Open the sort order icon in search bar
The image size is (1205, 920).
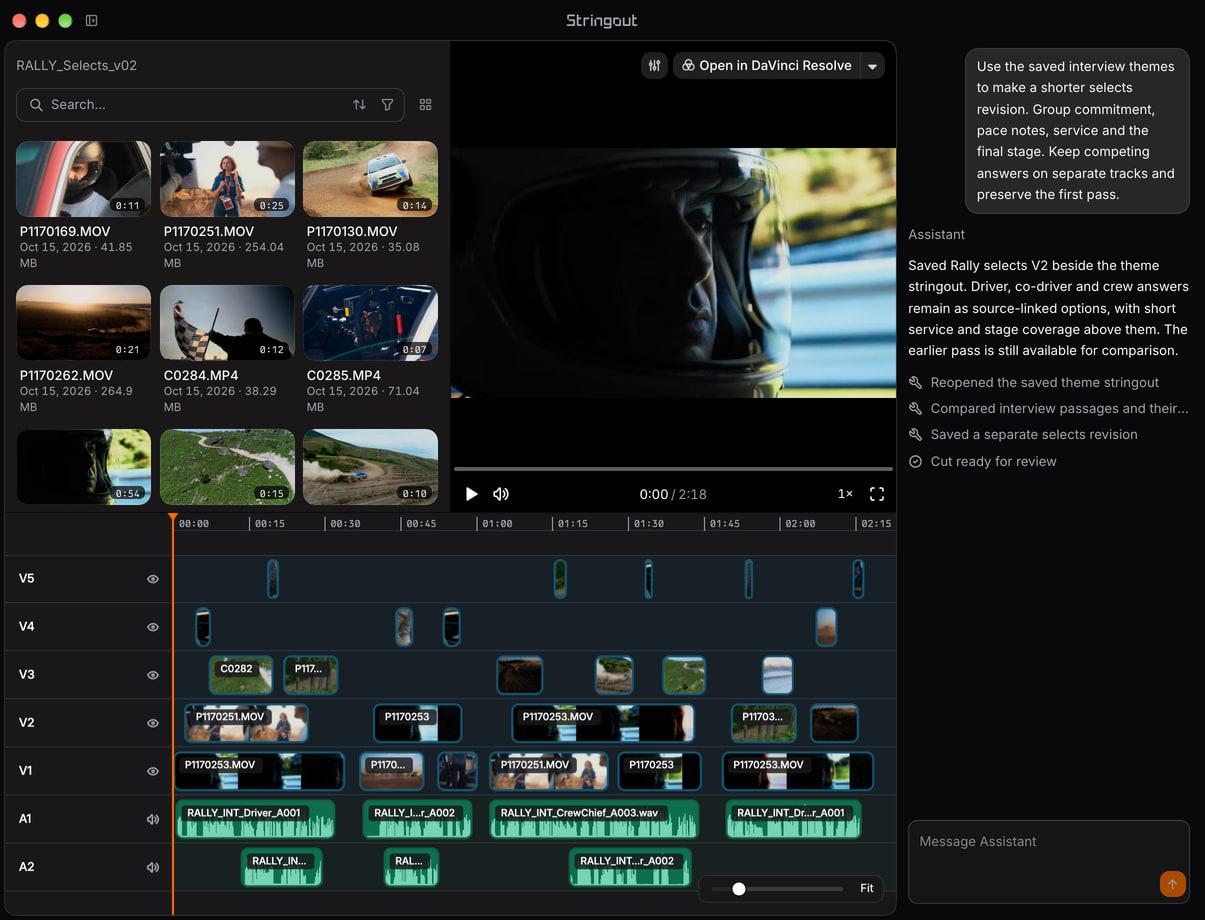359,104
